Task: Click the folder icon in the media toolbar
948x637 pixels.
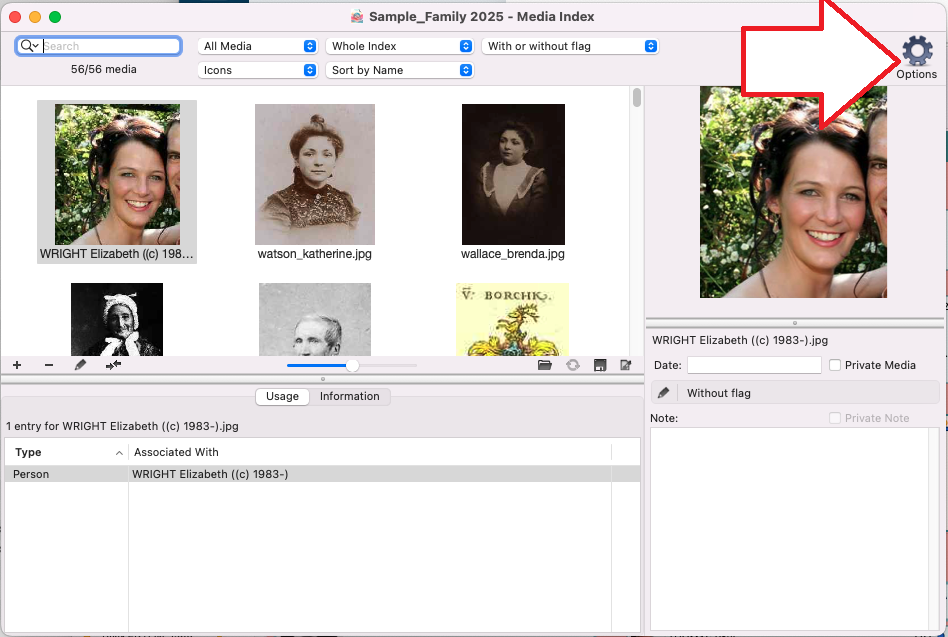Action: 545,365
